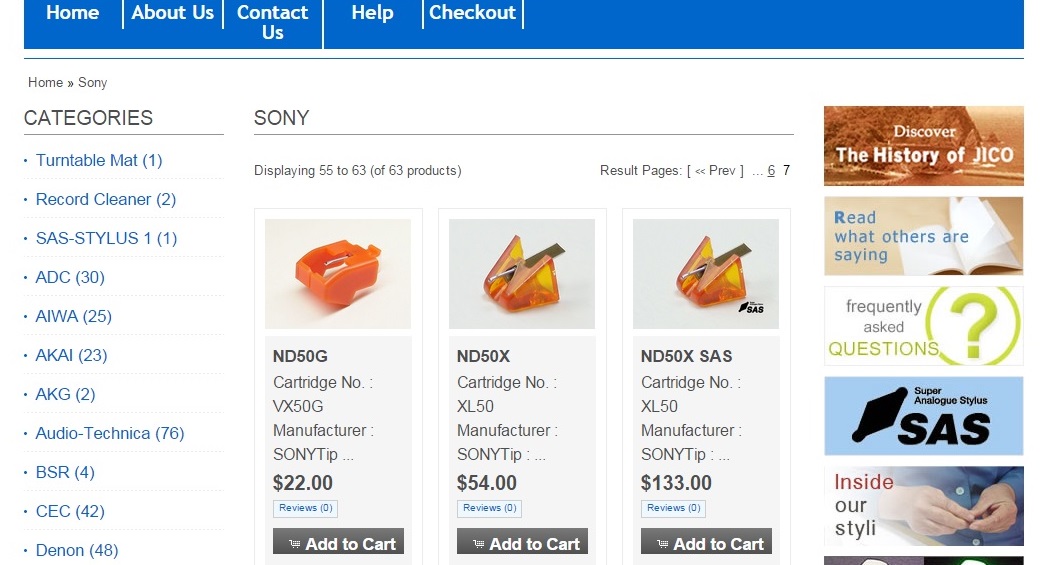Open the Contact Us page
Image resolution: width=1053 pixels, height=565 pixels.
[x=272, y=22]
